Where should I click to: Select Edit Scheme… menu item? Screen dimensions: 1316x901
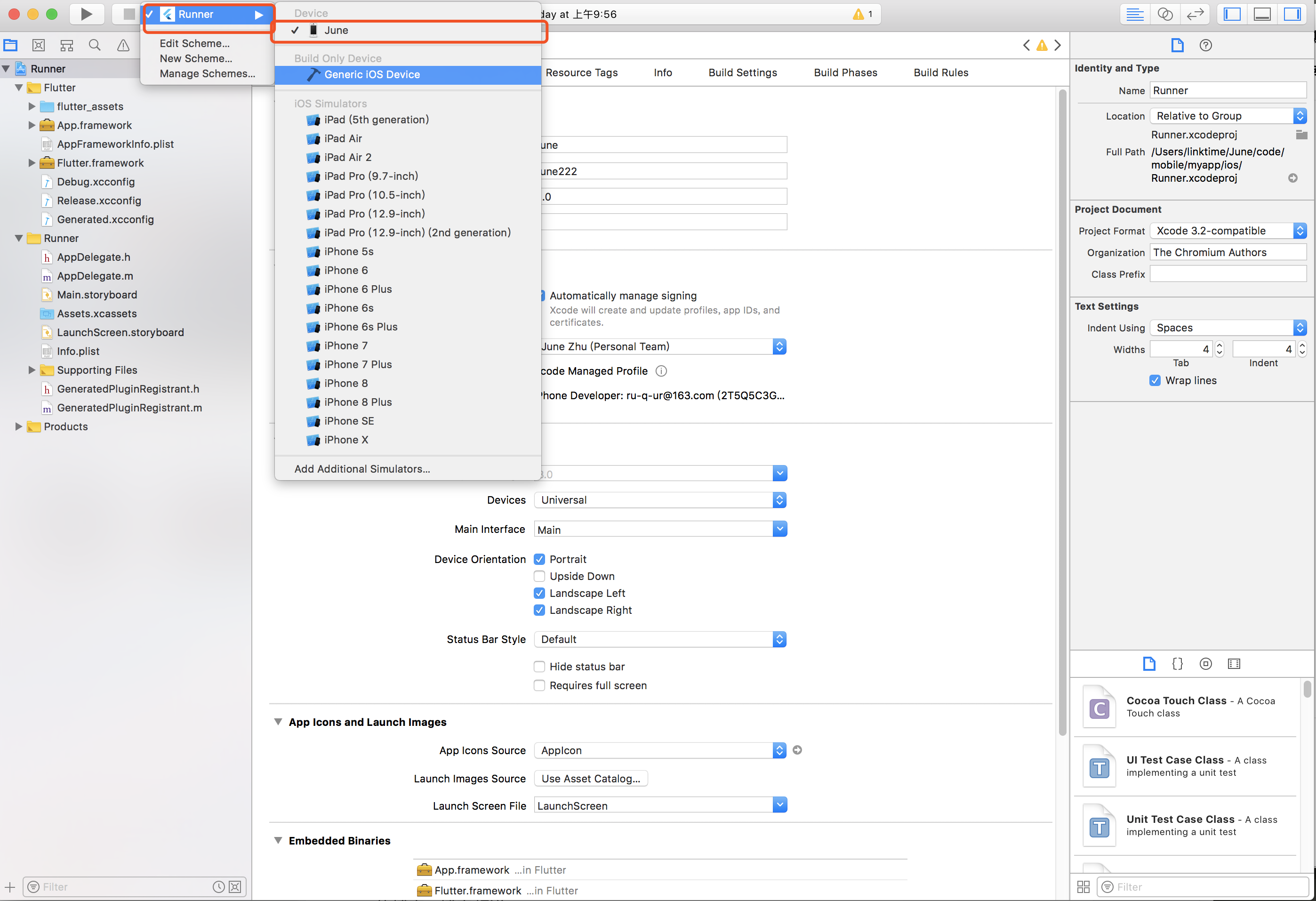coord(194,44)
